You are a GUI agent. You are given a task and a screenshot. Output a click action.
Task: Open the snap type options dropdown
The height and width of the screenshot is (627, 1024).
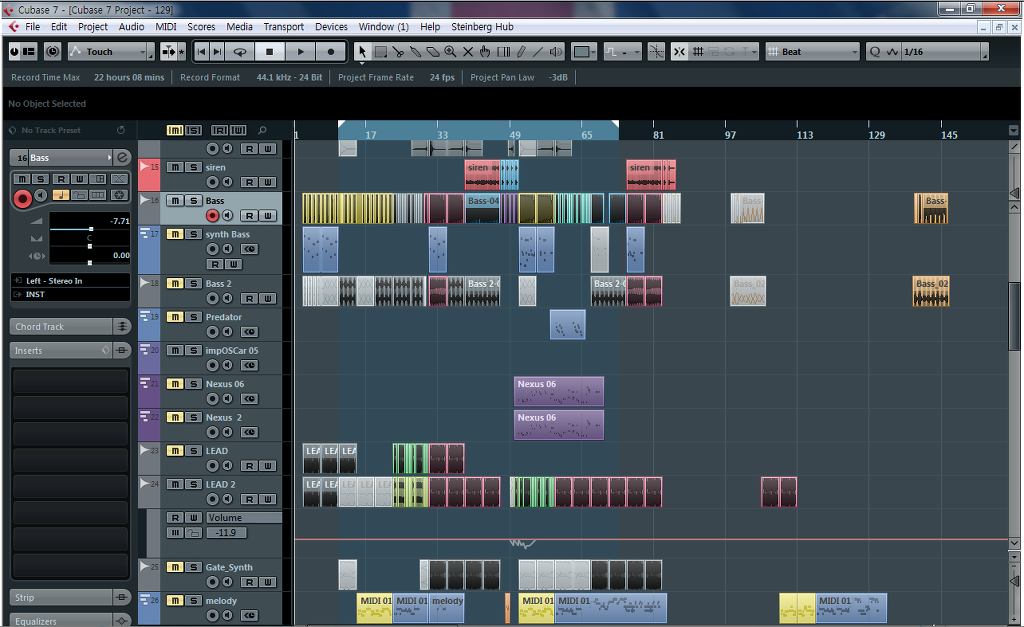coord(754,52)
